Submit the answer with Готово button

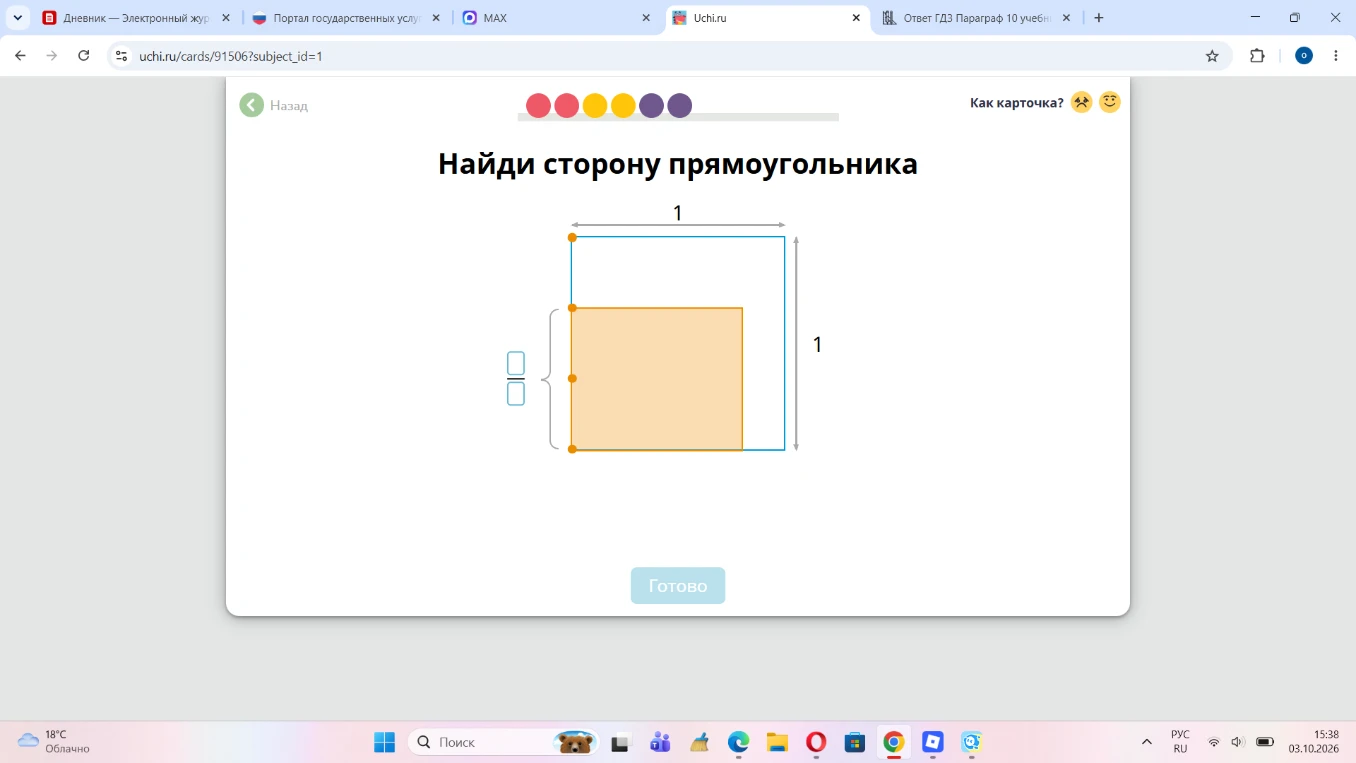[678, 586]
